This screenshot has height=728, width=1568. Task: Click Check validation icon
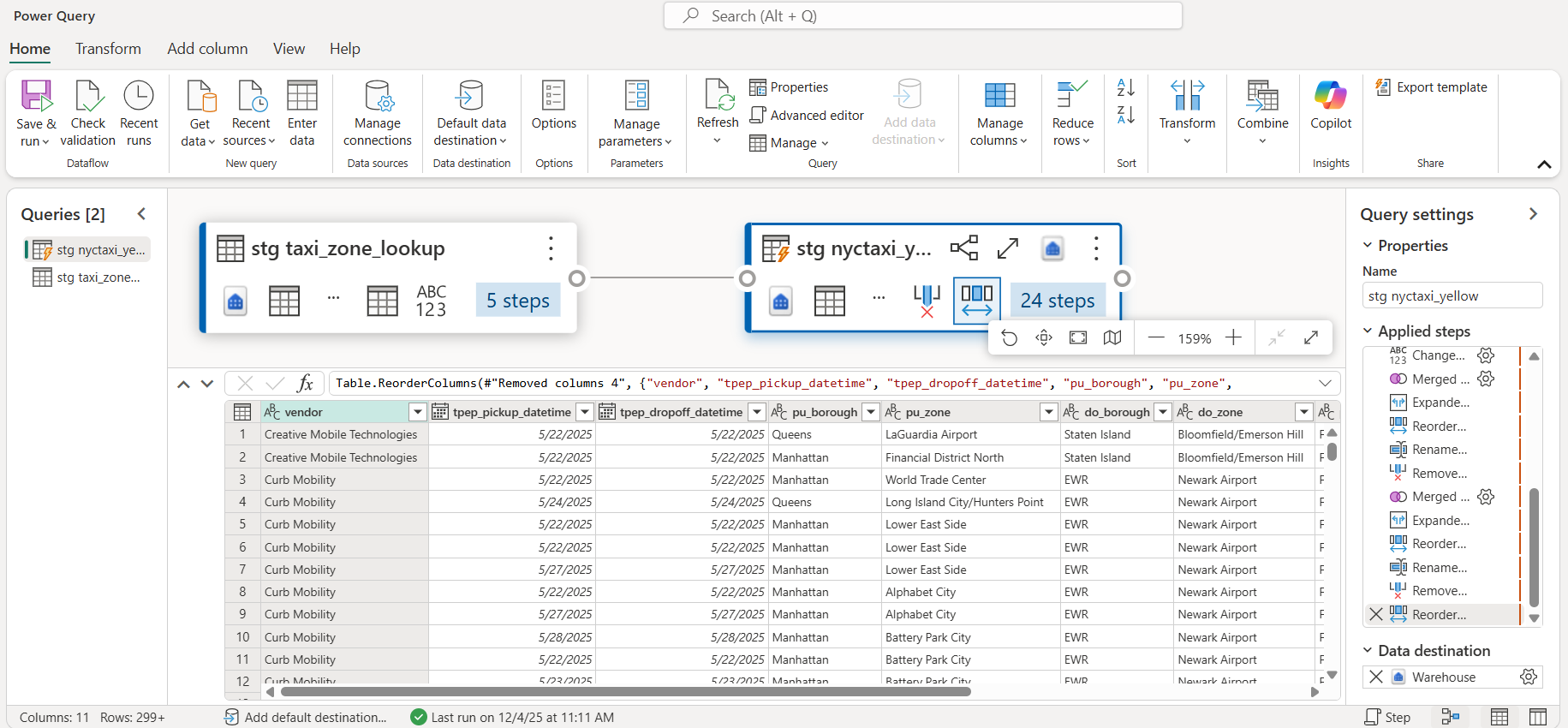87,96
